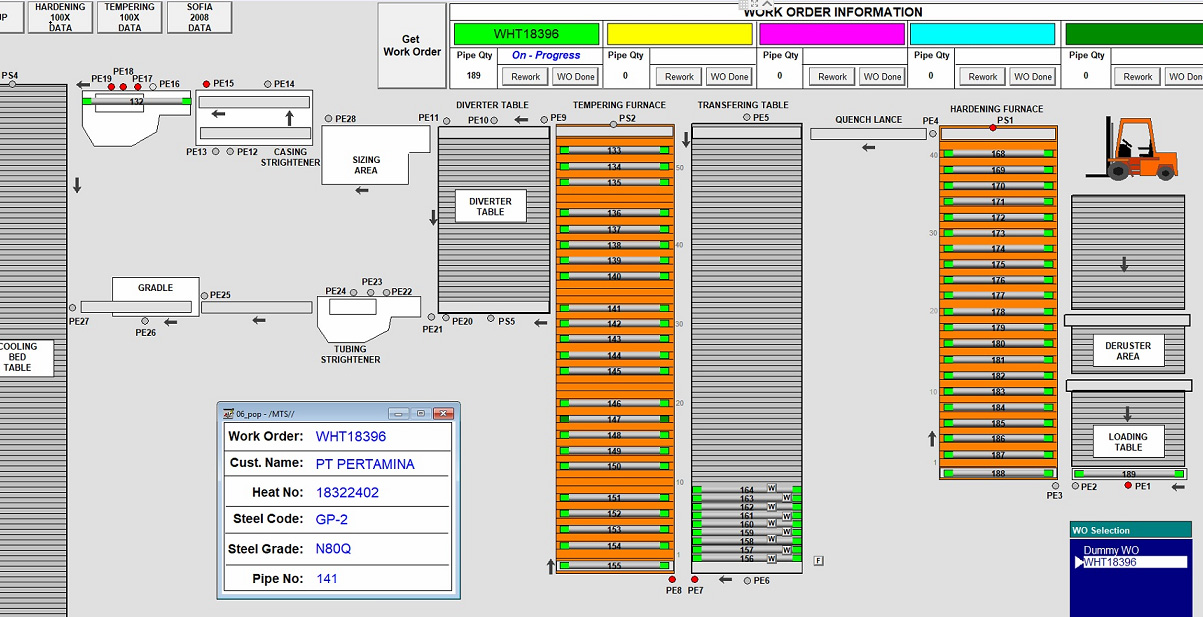Click the magenta work order color bar
Viewport: 1203px width, 617px height.
tap(832, 34)
